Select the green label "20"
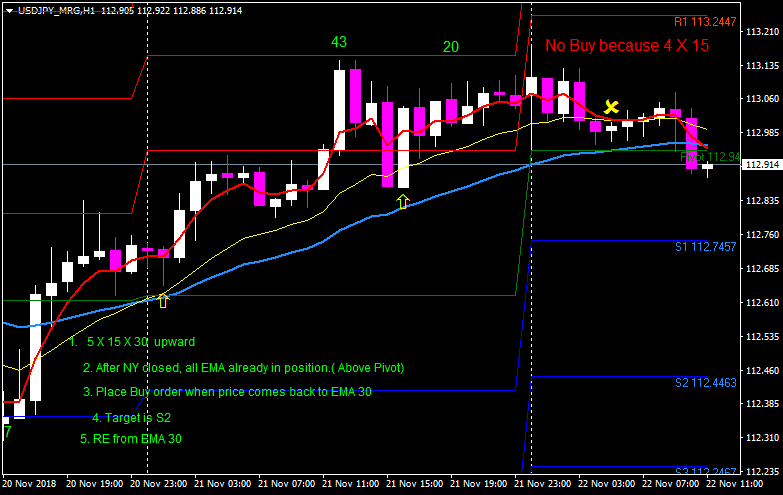 (x=450, y=47)
